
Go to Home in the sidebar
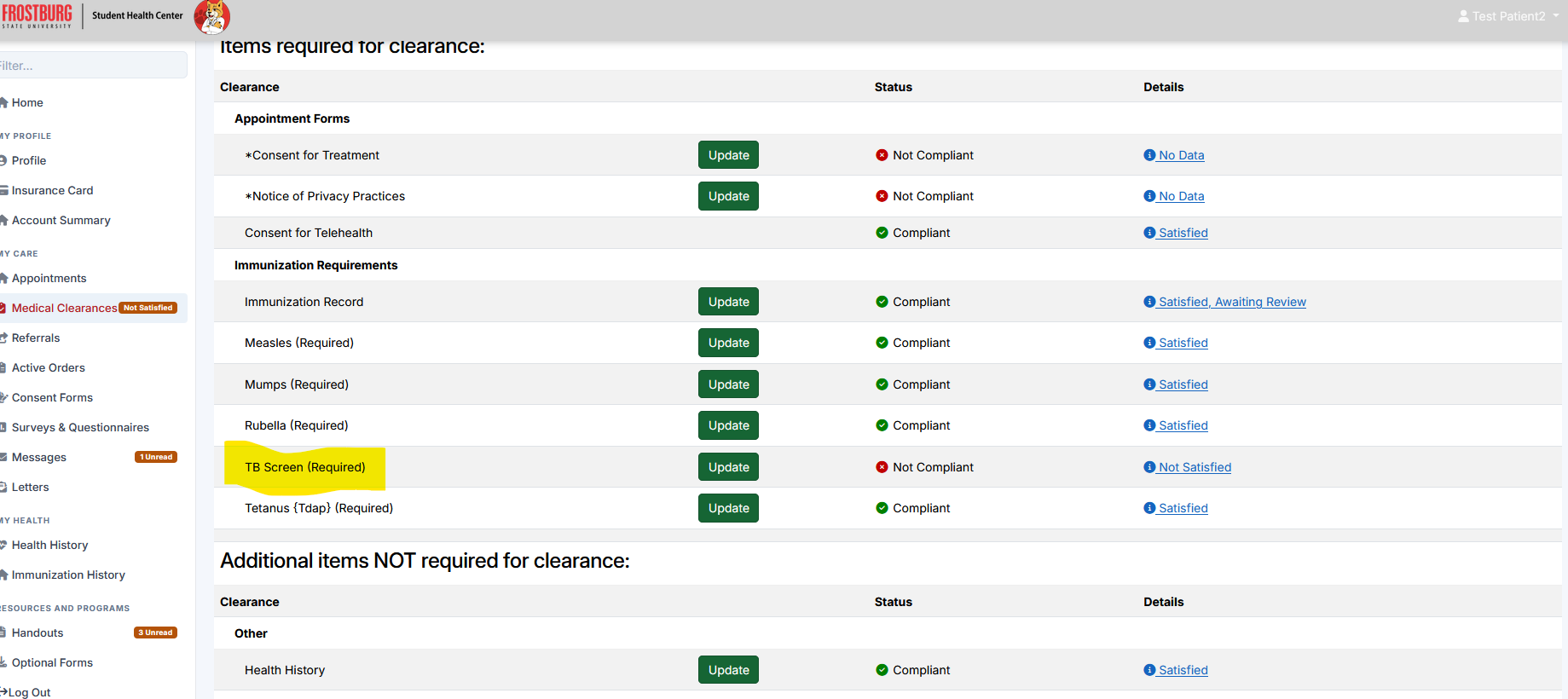click(x=27, y=102)
